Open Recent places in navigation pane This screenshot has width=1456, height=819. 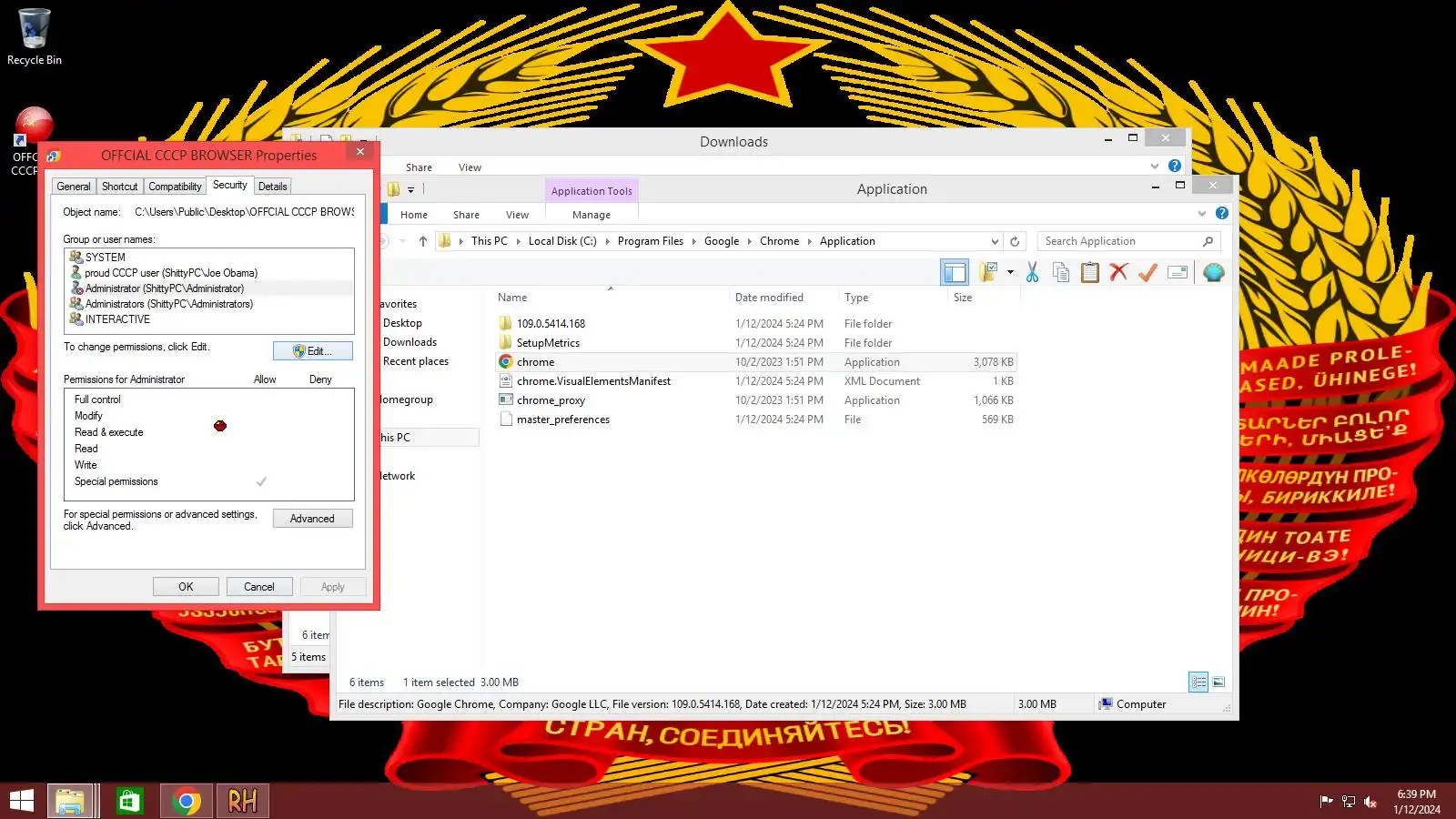[416, 361]
